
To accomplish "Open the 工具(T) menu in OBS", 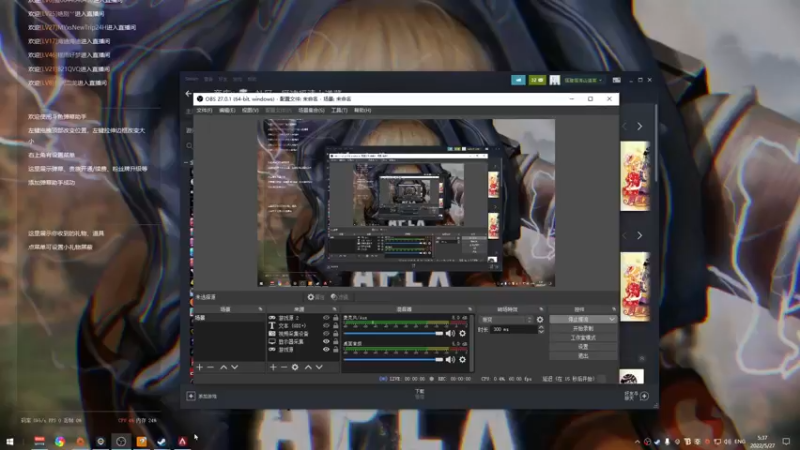I will 339,110.
